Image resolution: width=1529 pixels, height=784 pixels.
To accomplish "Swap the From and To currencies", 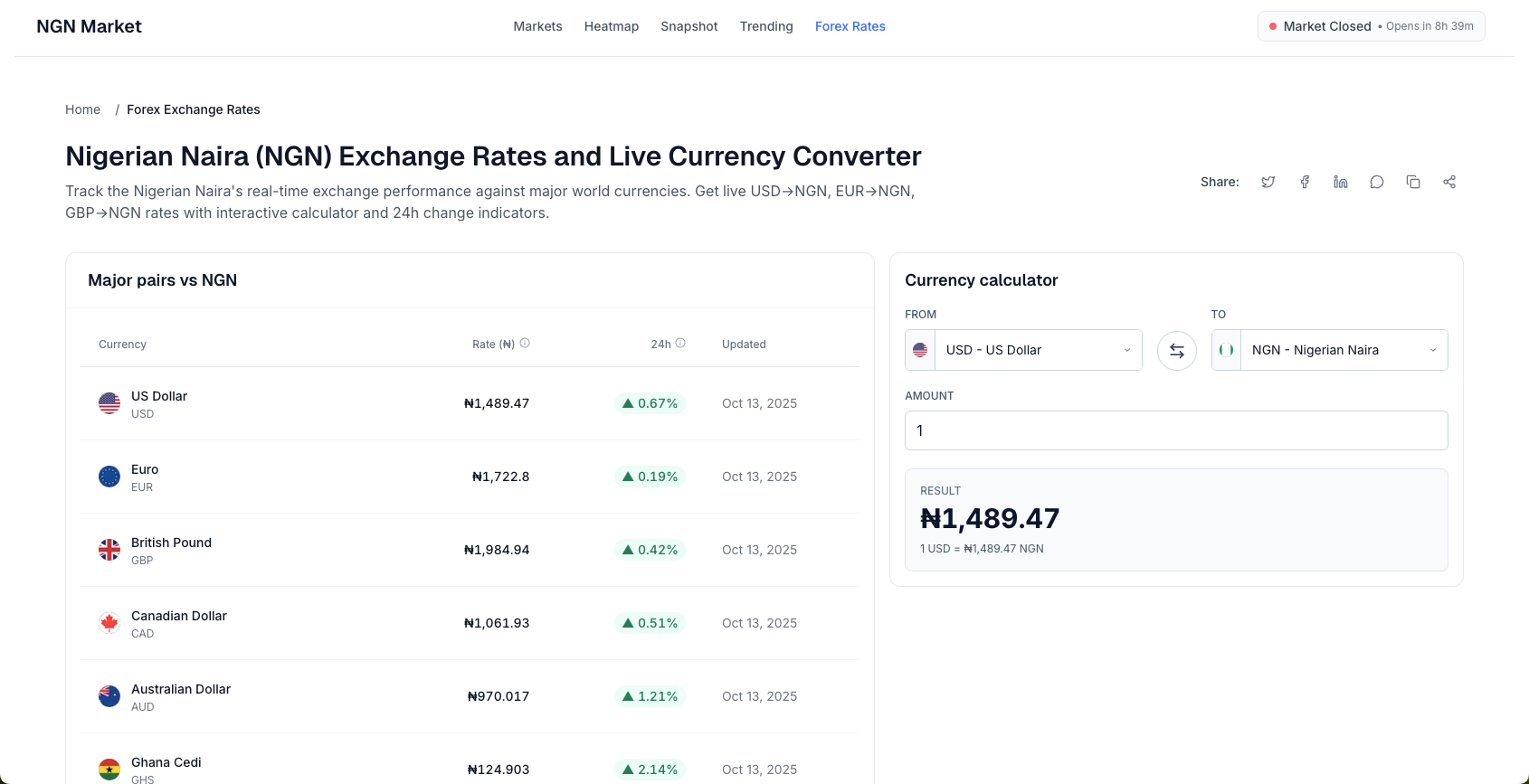I will 1177,351.
